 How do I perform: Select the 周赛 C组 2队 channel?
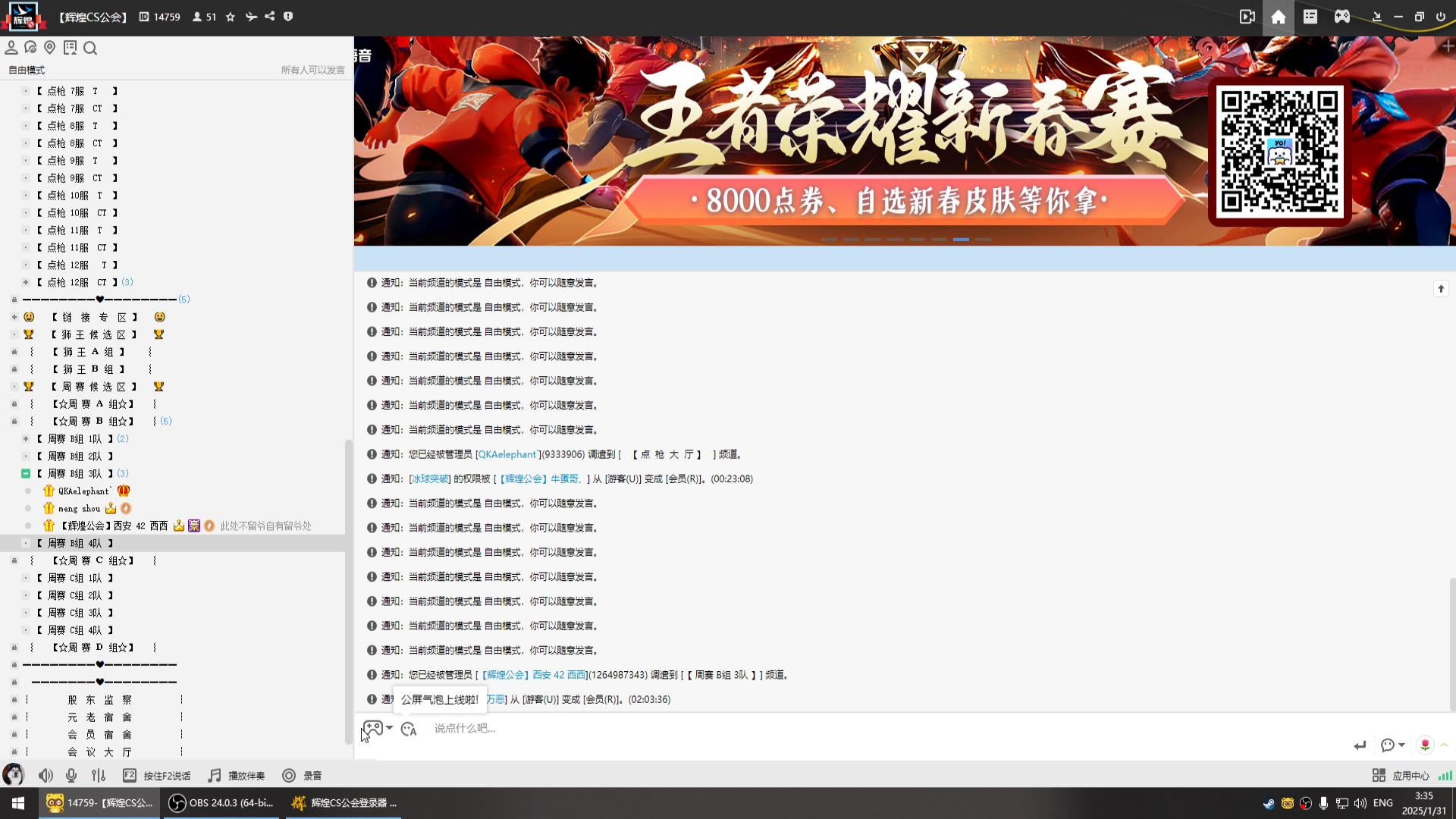point(75,596)
